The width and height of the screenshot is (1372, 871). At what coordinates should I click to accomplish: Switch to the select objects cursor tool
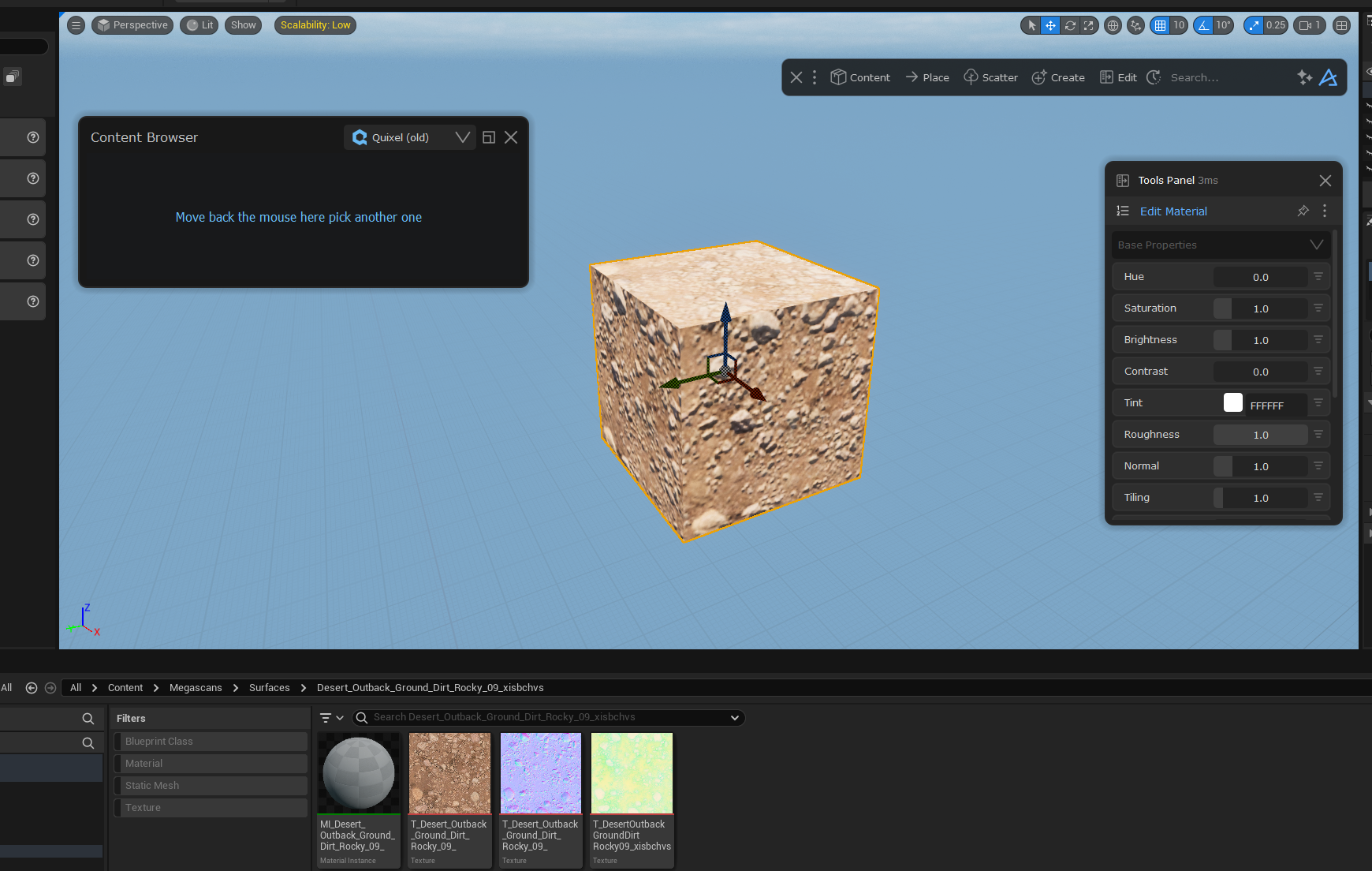pos(1031,25)
